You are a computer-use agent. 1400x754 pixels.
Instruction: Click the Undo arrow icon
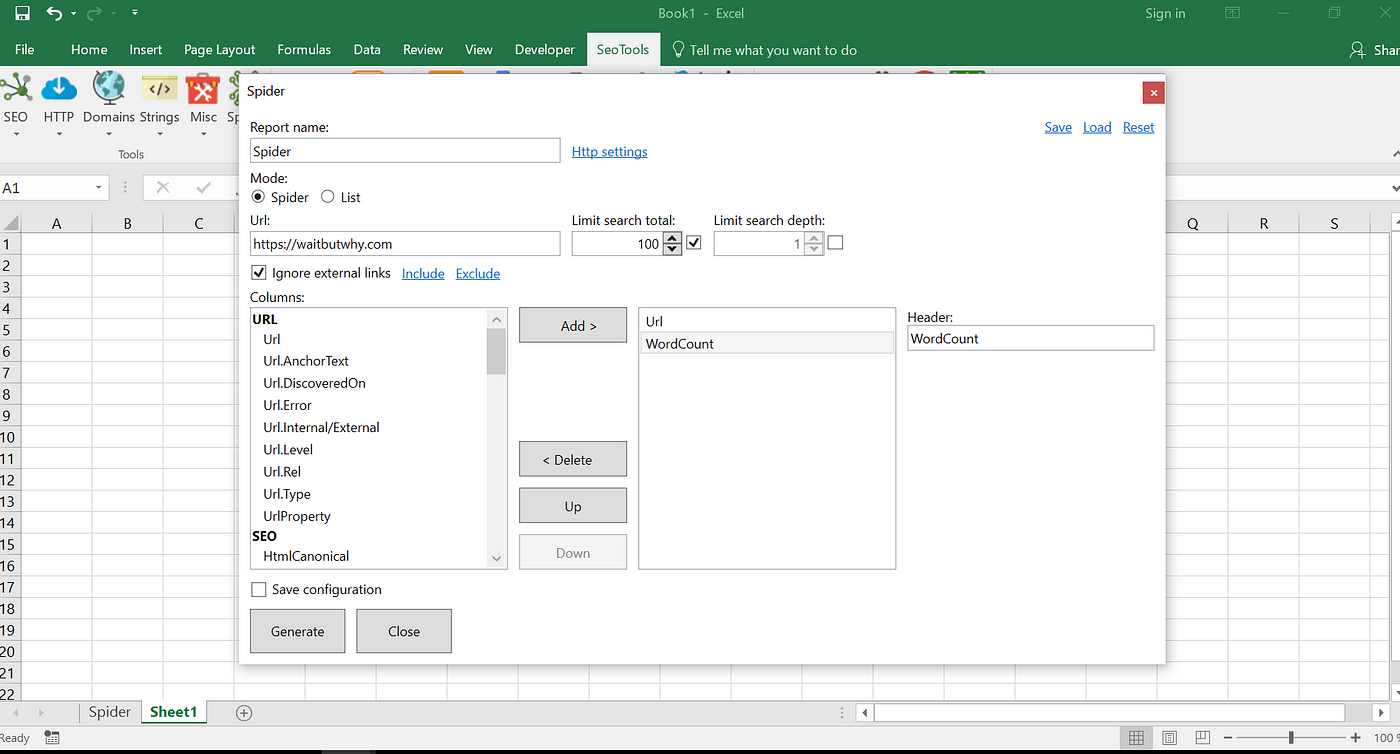[x=54, y=14]
